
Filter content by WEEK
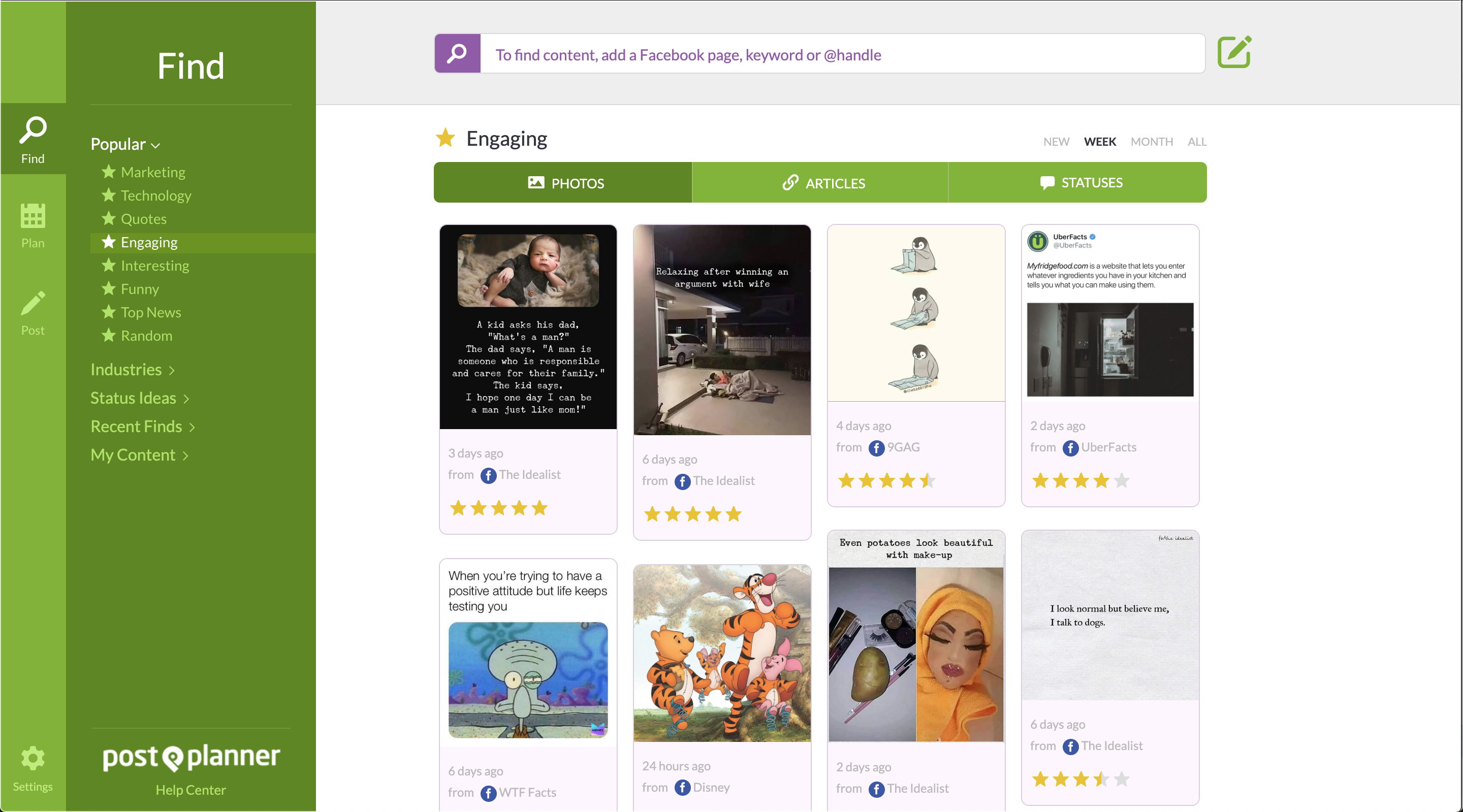(x=1100, y=142)
